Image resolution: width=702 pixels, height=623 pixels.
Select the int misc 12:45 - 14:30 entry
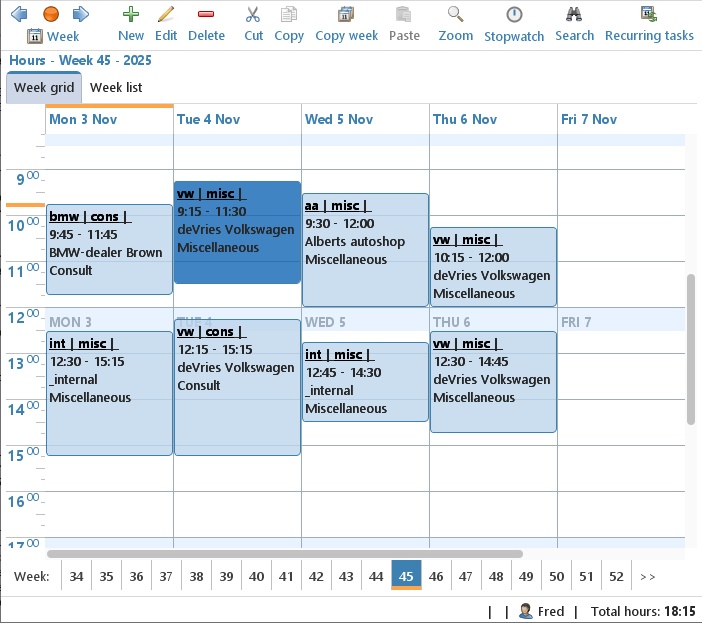pos(365,382)
